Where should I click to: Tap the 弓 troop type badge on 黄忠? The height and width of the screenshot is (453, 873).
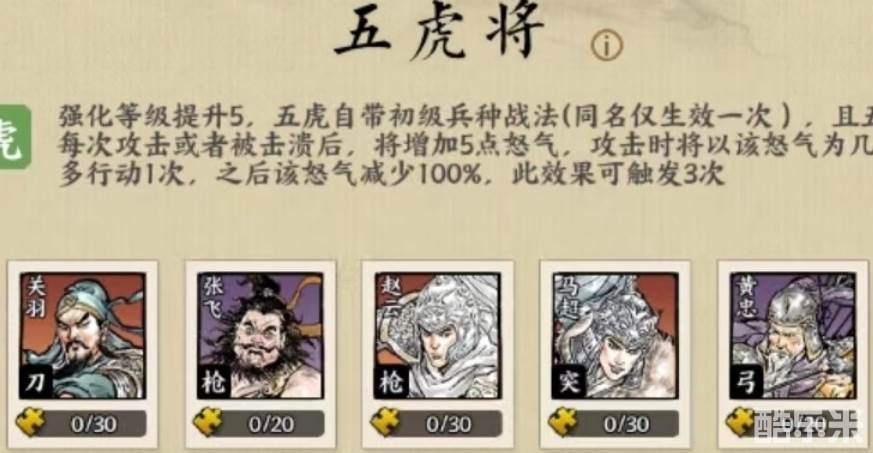point(747,382)
